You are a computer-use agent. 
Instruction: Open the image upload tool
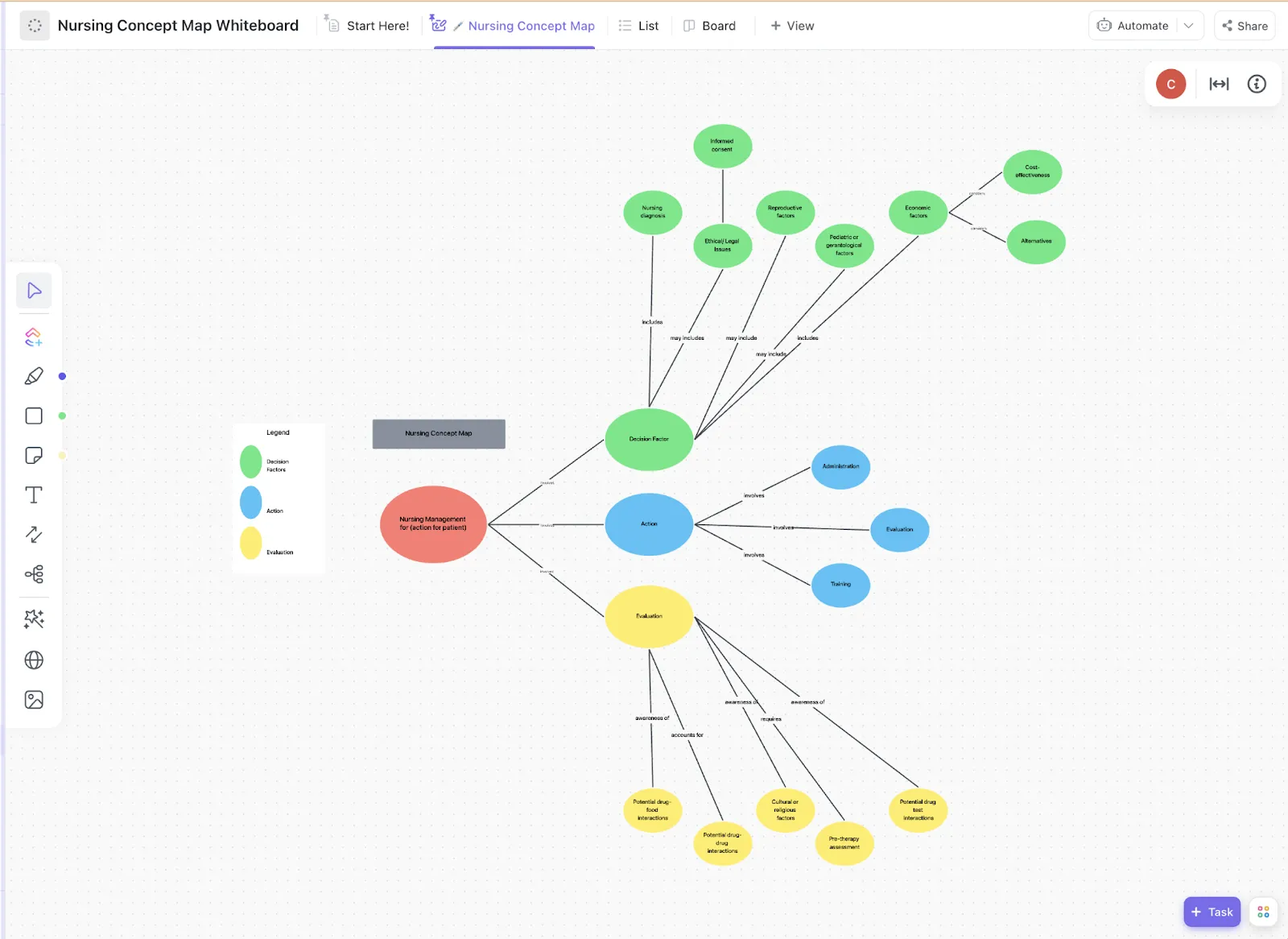tap(34, 699)
